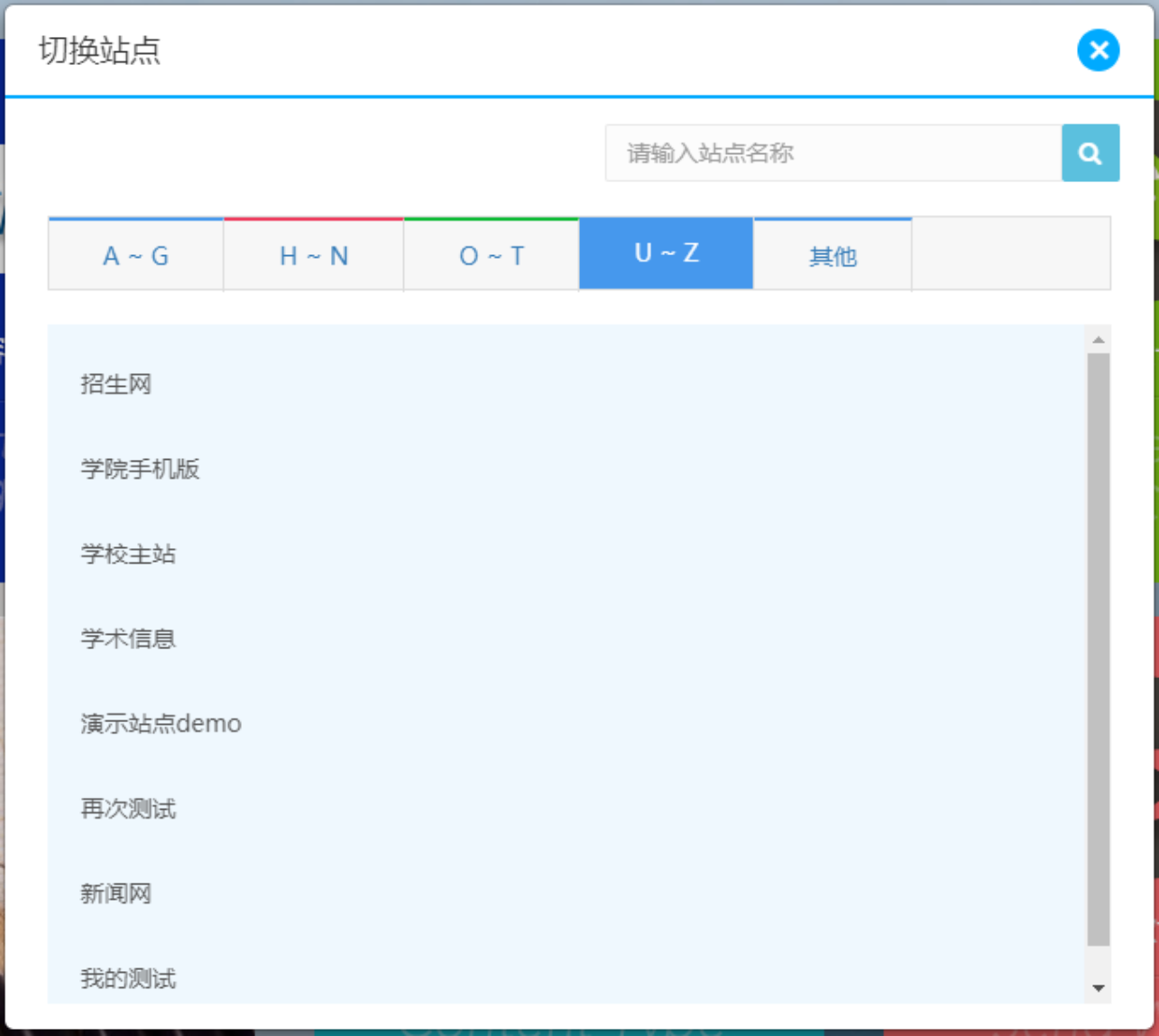The width and height of the screenshot is (1159, 1036).
Task: Choose the 学院手机版 site
Action: (x=140, y=469)
